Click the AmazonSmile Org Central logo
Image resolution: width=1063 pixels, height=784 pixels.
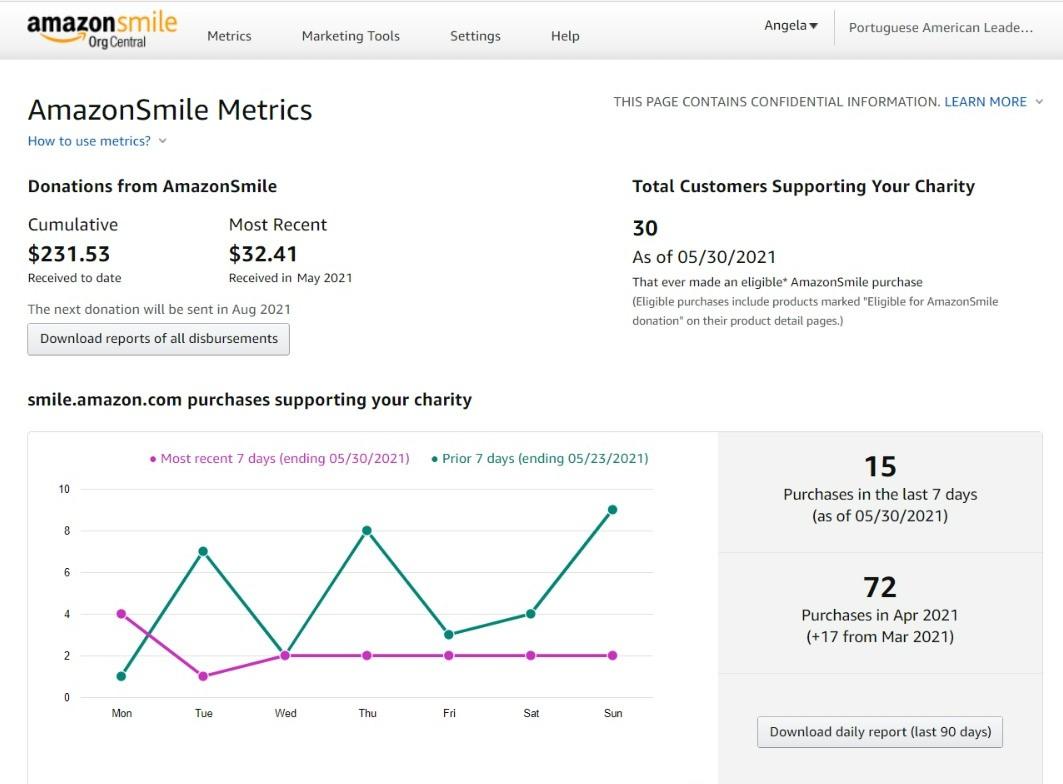[x=102, y=30]
